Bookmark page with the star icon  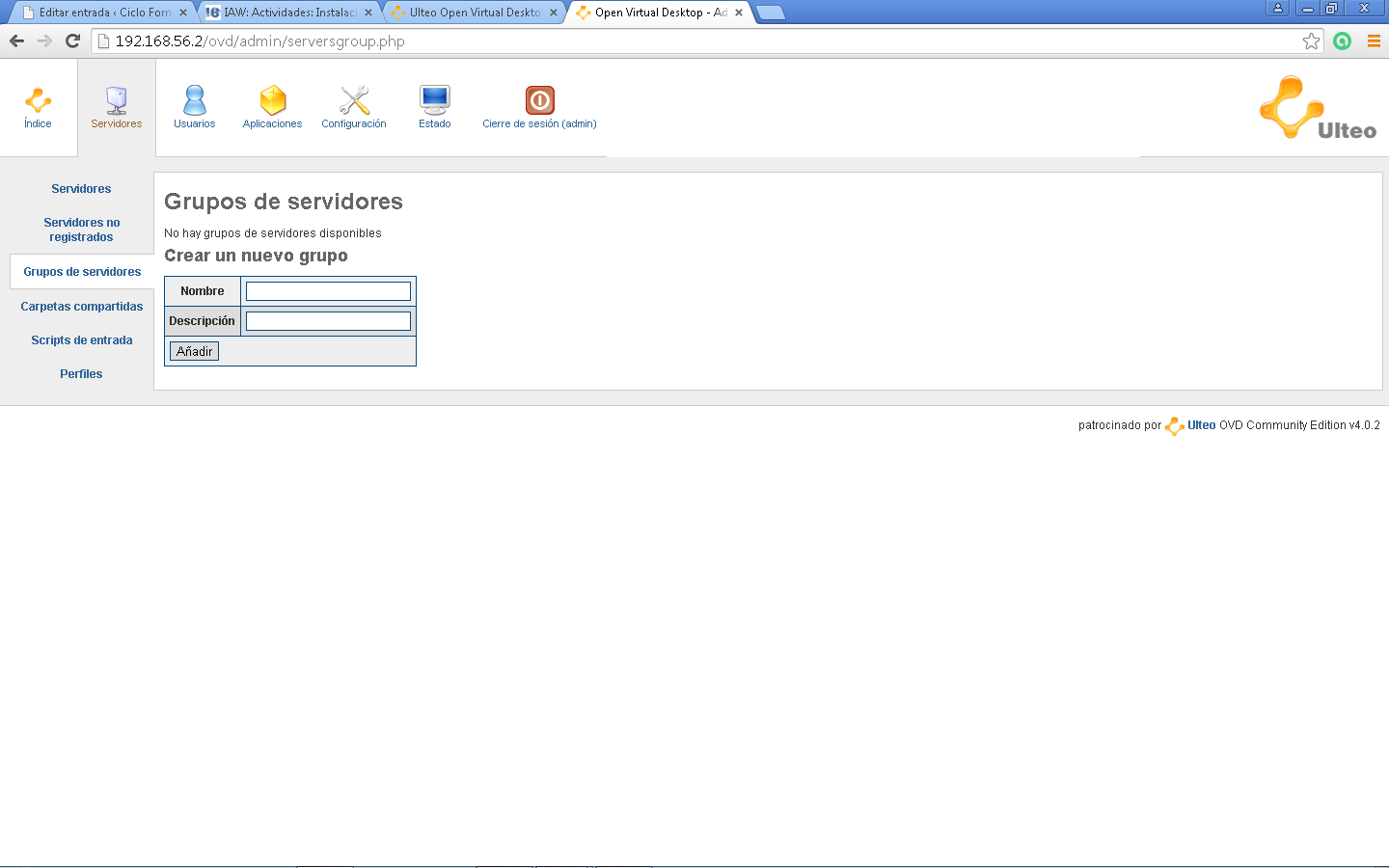pyautogui.click(x=1311, y=41)
